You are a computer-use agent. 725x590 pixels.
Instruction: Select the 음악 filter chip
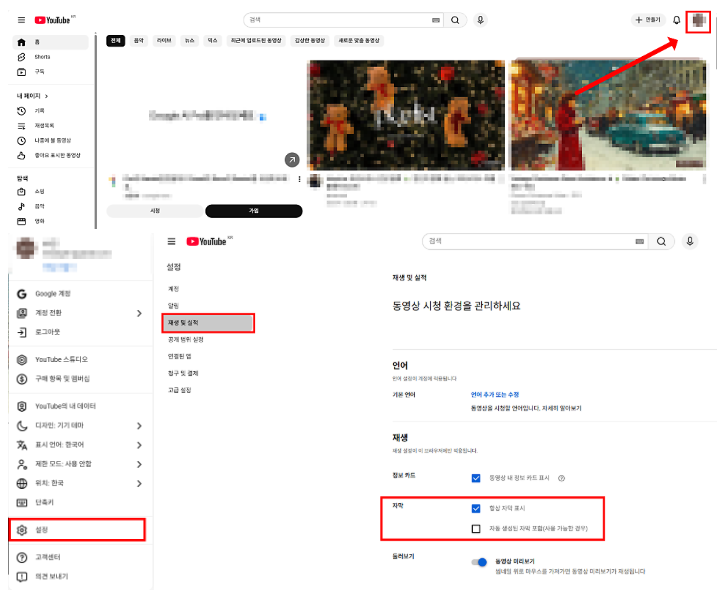click(x=138, y=40)
